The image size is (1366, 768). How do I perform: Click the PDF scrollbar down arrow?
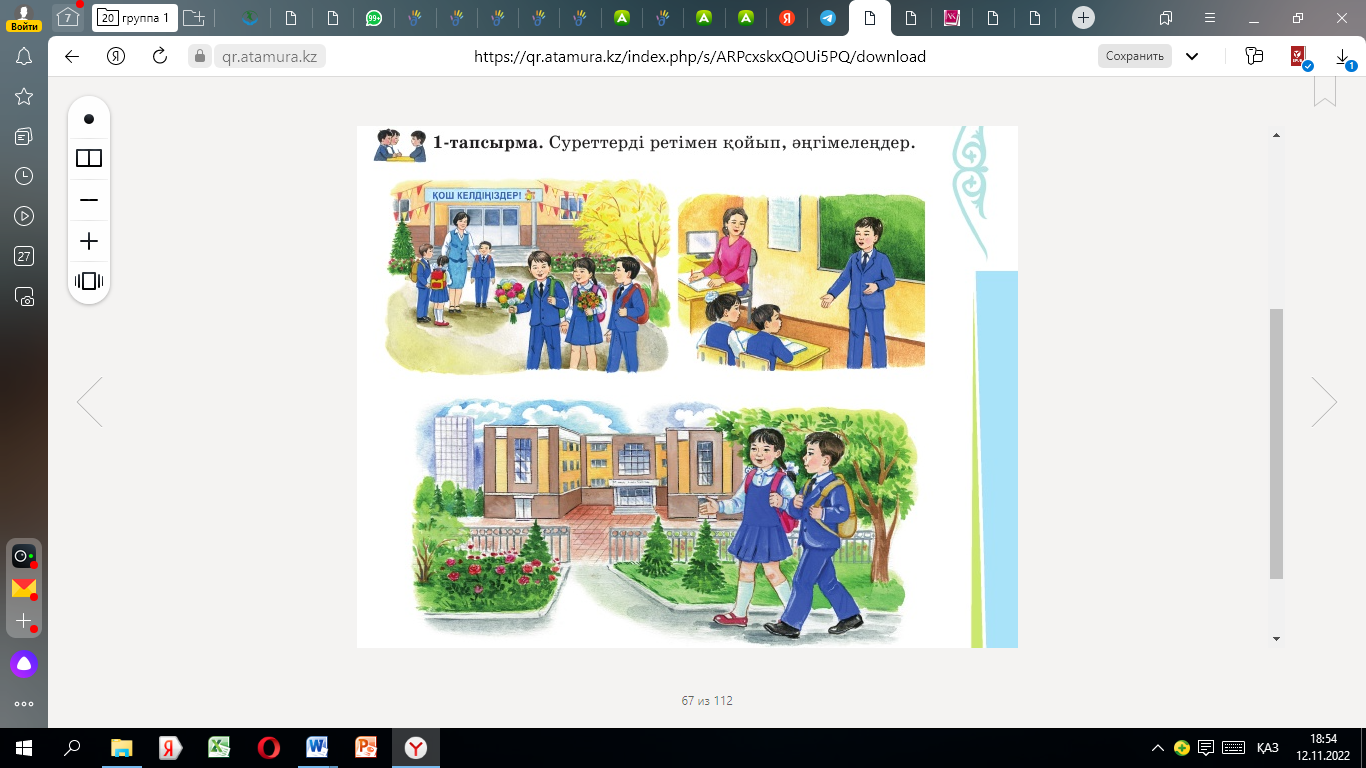[x=1276, y=638]
